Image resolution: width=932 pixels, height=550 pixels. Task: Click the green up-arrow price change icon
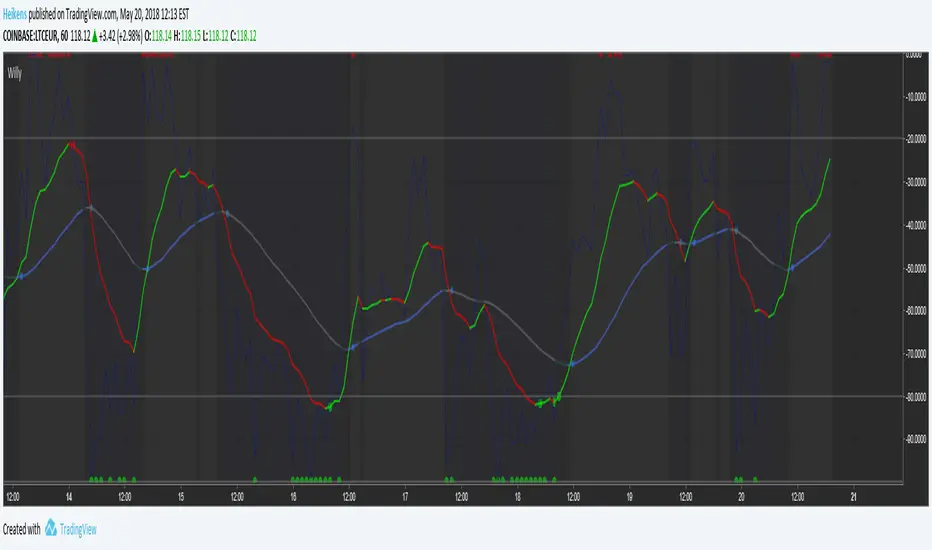pos(95,37)
